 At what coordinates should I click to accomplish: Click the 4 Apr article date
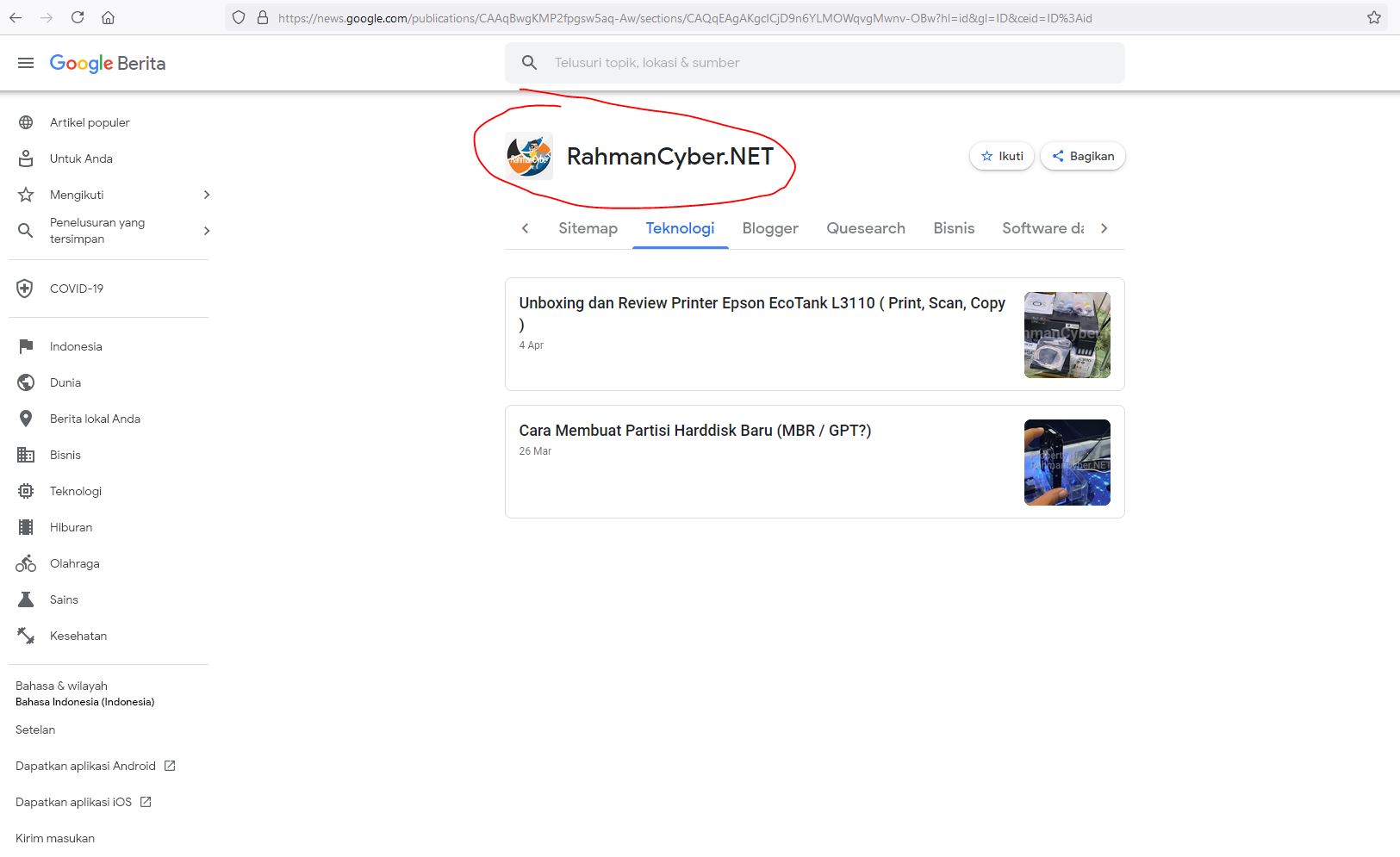pos(531,345)
